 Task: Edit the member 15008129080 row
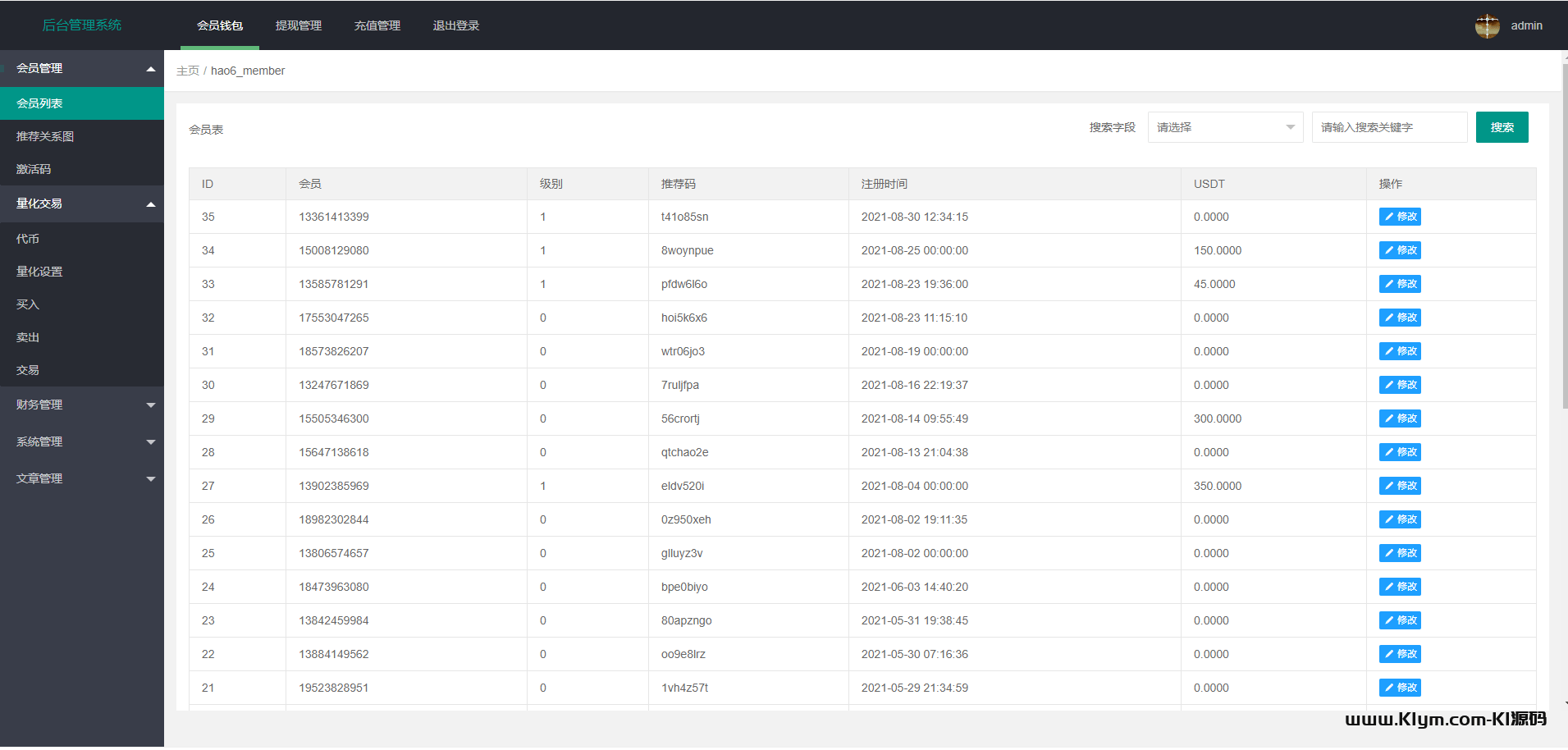coord(1399,250)
